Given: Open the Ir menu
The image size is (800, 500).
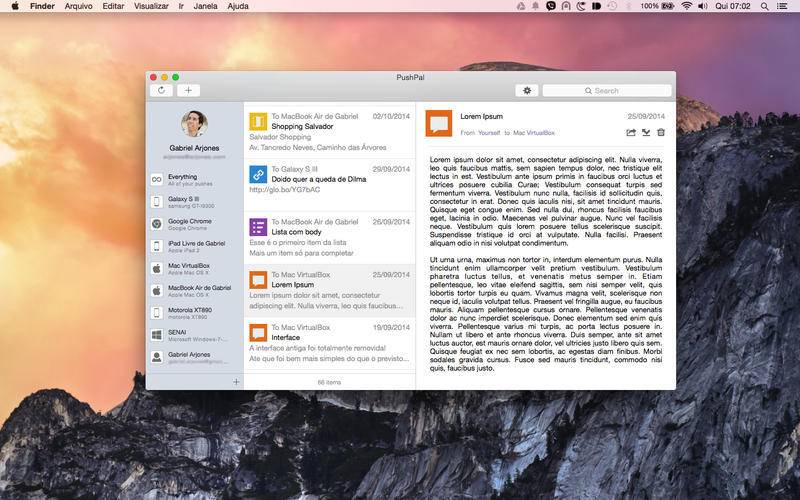Looking at the screenshot, I should click(181, 6).
